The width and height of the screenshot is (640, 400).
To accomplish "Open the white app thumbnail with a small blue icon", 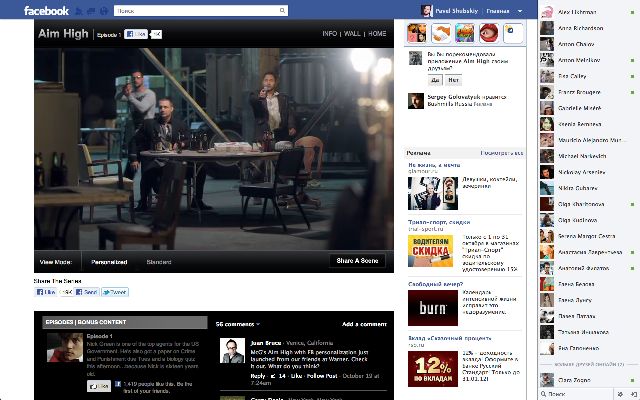I will pyautogui.click(x=513, y=33).
